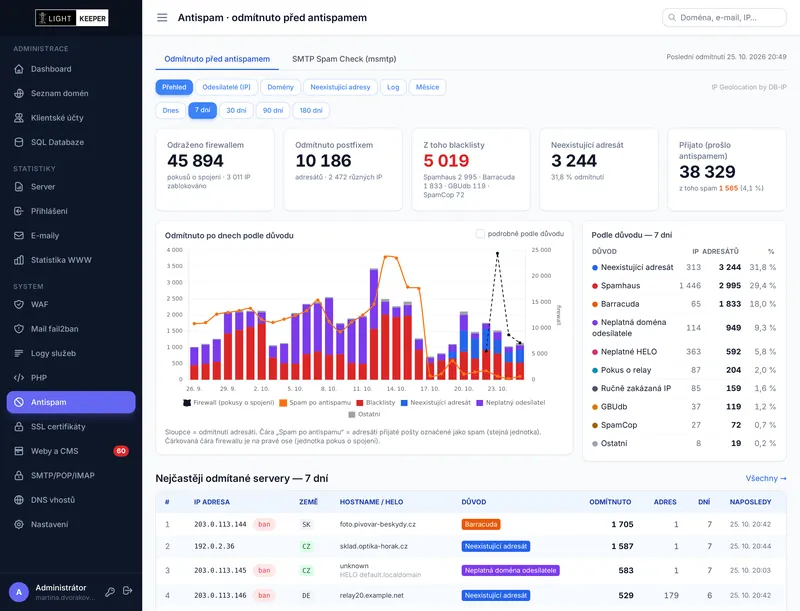Viewport: 800px width, 611px height.
Task: Open SQL Databaze database icon
Action: click(19, 142)
